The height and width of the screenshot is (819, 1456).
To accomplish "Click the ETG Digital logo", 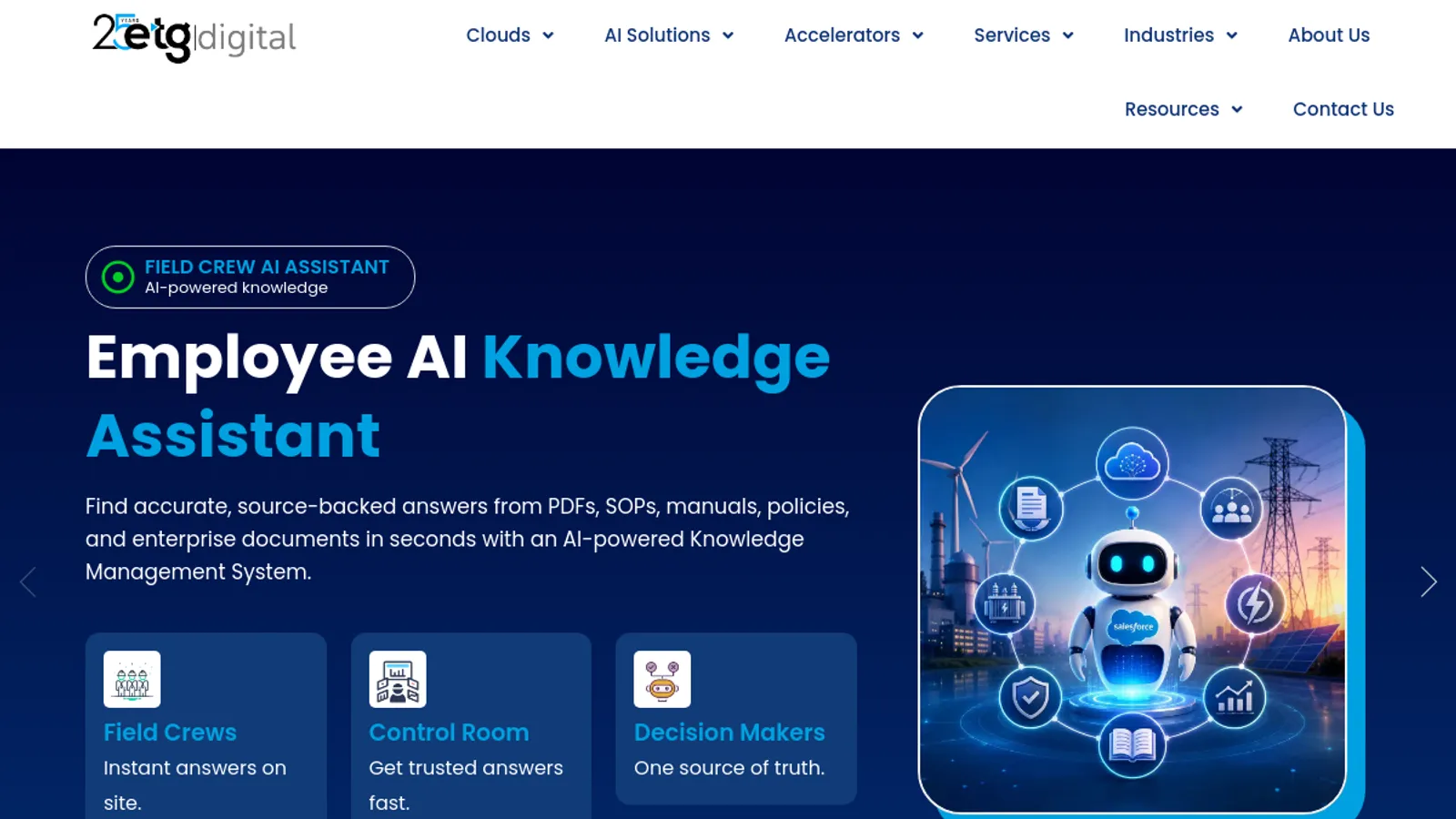I will (194, 37).
